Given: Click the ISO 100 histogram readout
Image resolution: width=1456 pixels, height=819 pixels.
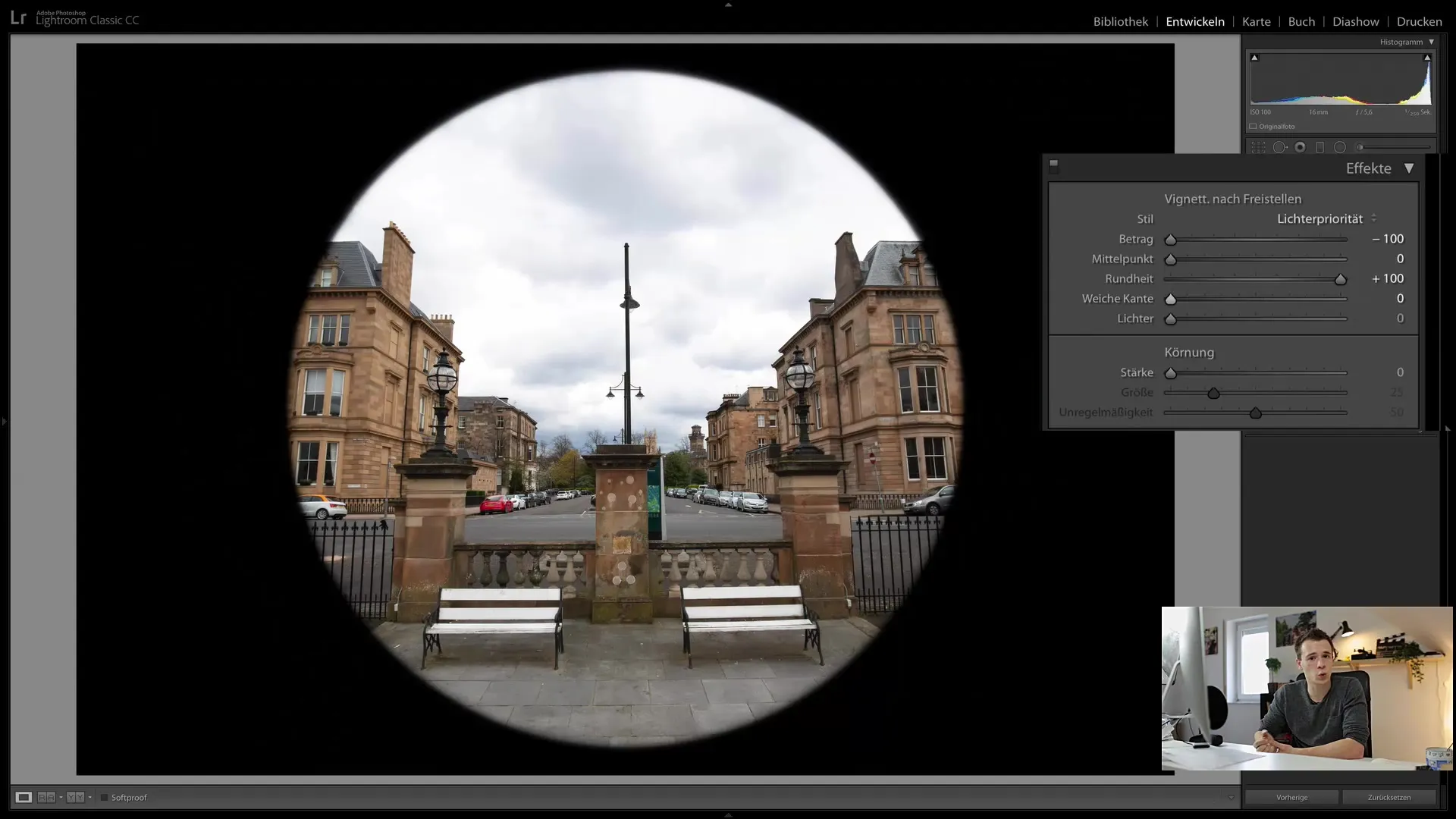Looking at the screenshot, I should coord(1260,112).
